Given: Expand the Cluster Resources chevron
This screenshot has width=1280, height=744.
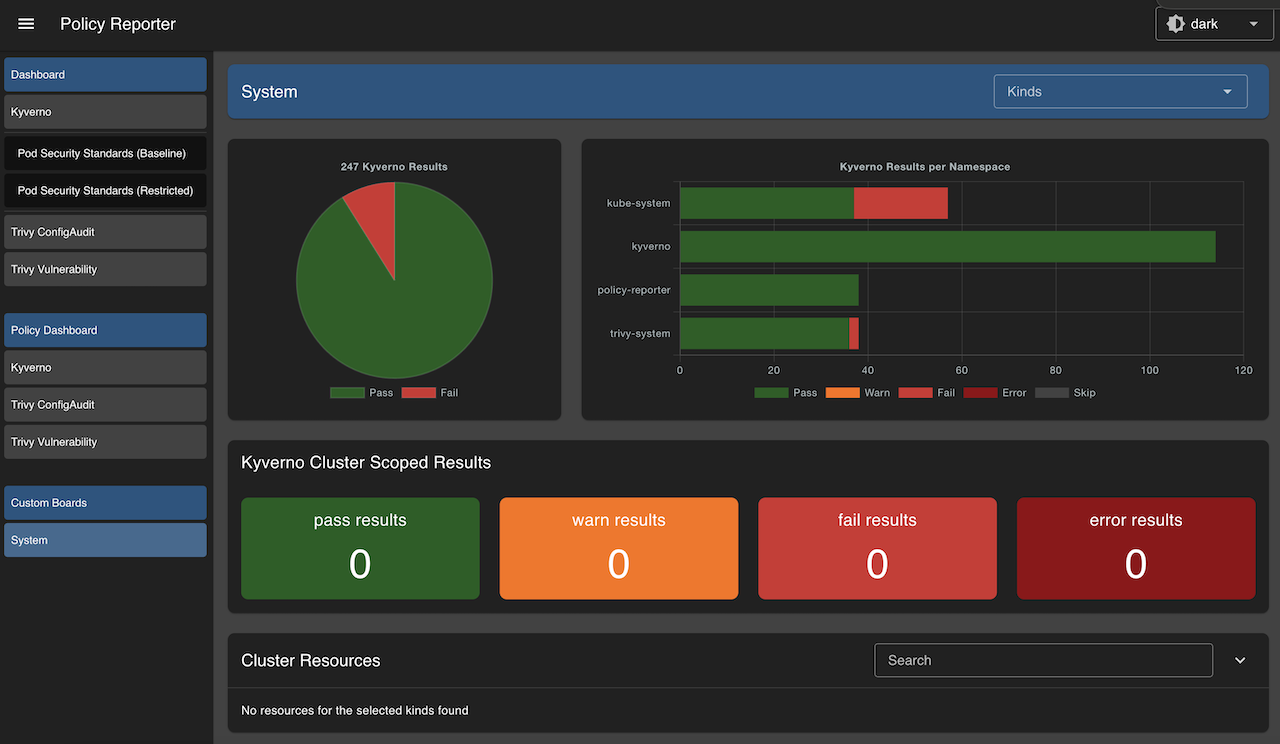Looking at the screenshot, I should click(1240, 660).
